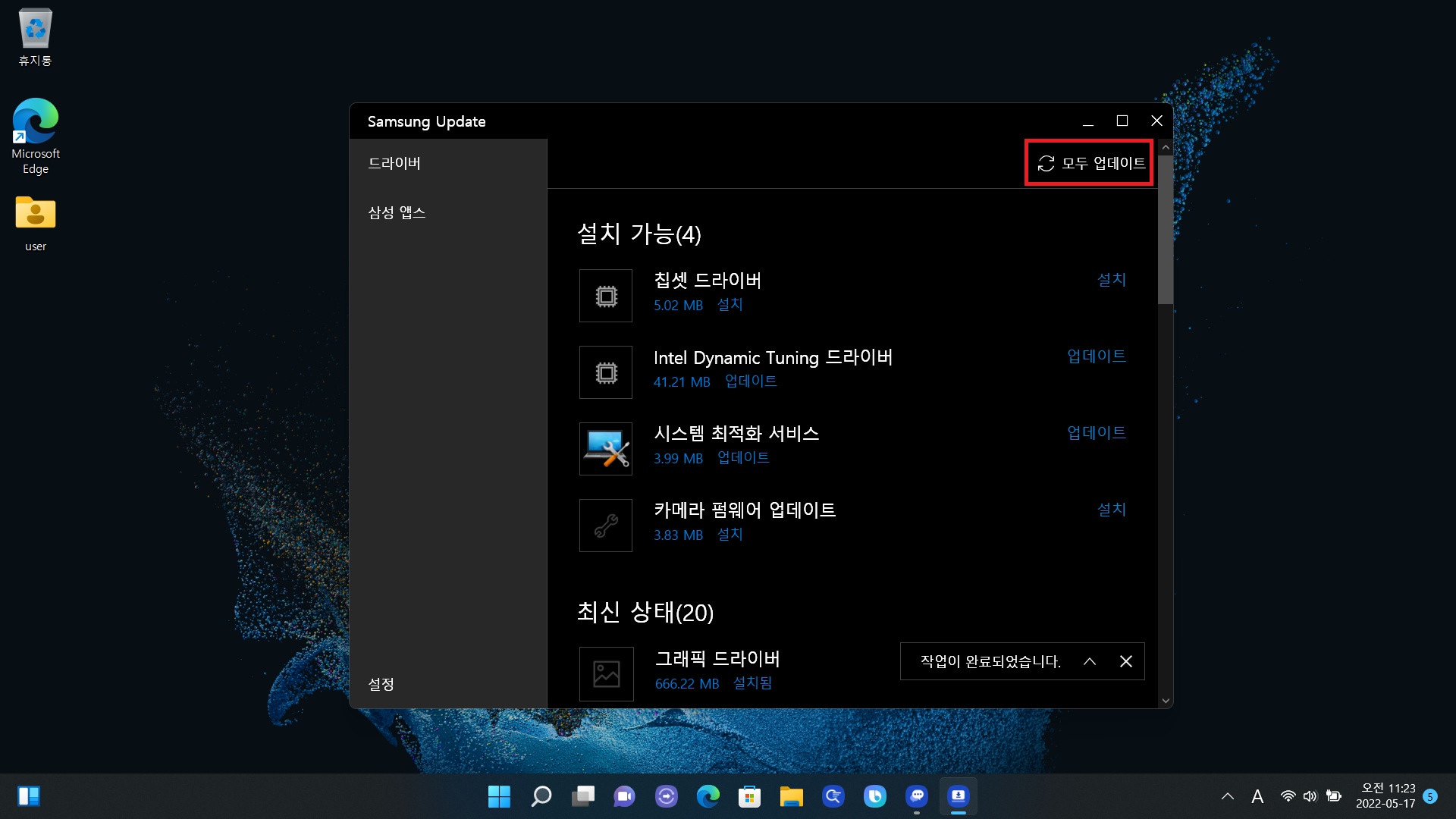Viewport: 1456px width, 819px height.
Task: Click the chipset driver chip icon
Action: [605, 296]
